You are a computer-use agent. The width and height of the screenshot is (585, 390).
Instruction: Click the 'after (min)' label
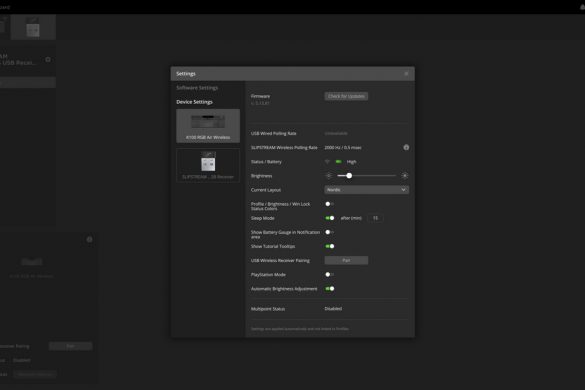tap(351, 218)
